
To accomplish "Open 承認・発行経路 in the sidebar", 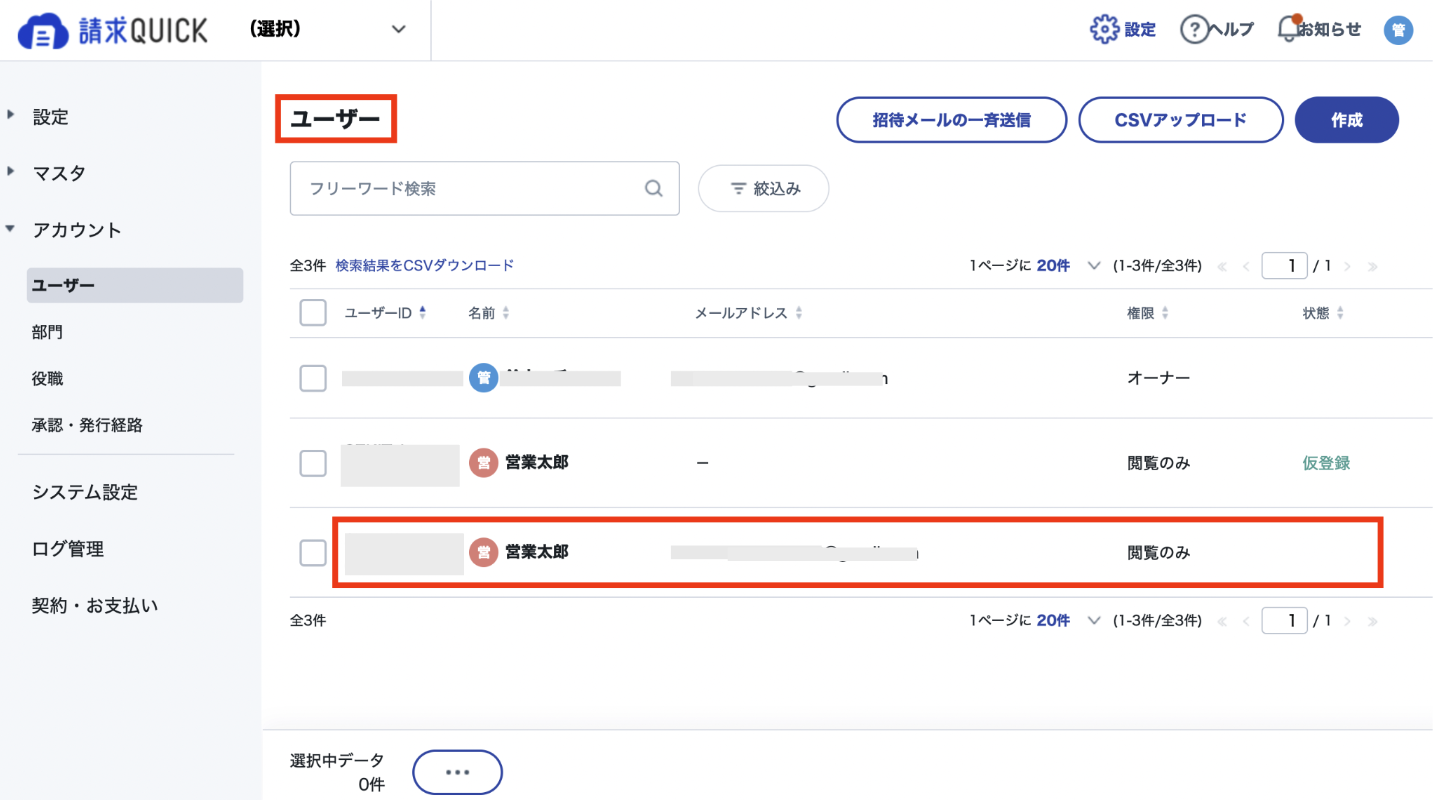I will pyautogui.click(x=87, y=425).
